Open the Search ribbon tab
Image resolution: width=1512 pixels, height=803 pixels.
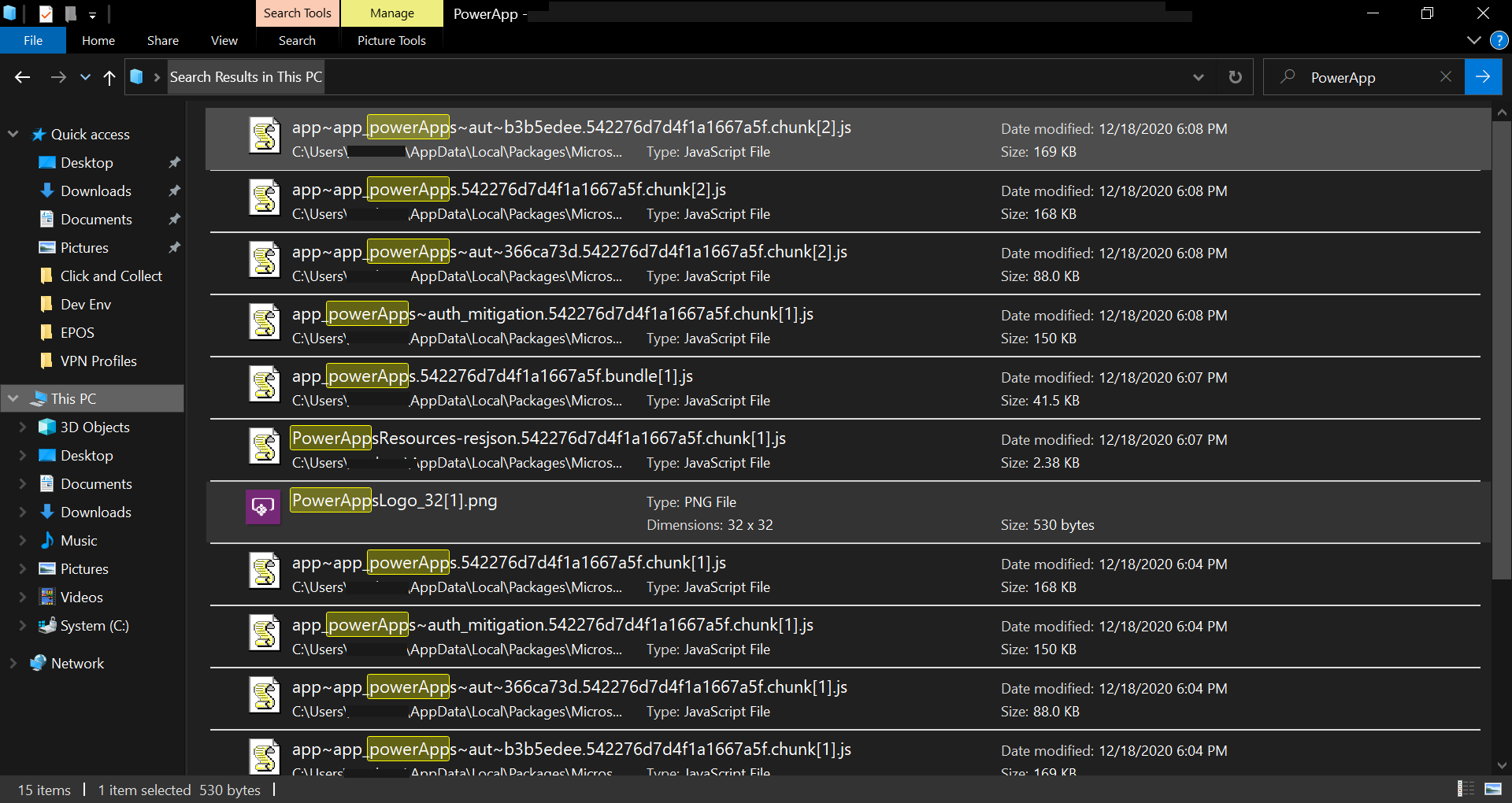tap(297, 40)
